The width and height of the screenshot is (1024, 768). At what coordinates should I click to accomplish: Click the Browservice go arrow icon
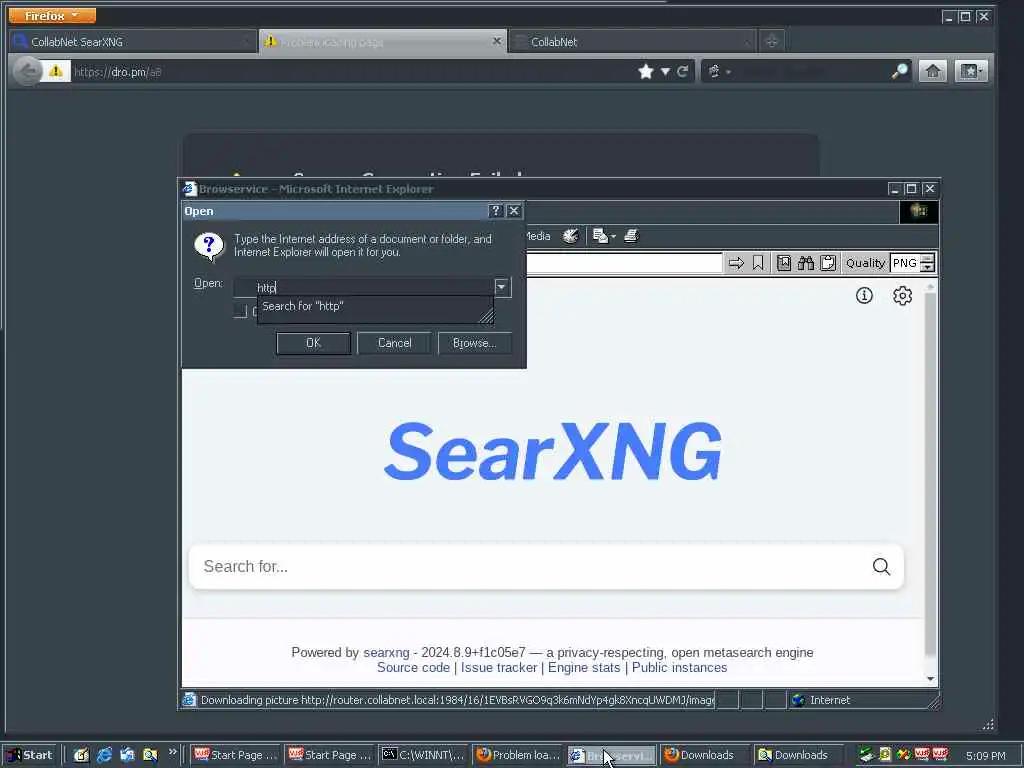[x=736, y=263]
